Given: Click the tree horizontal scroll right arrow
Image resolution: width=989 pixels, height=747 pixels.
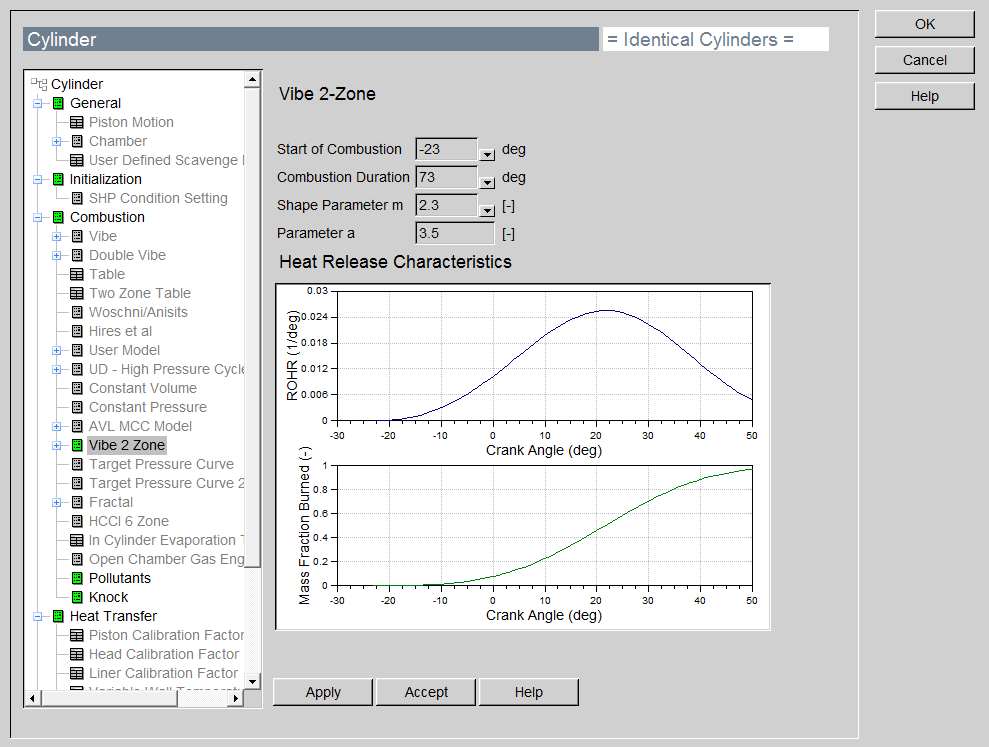Looking at the screenshot, I should tap(236, 698).
